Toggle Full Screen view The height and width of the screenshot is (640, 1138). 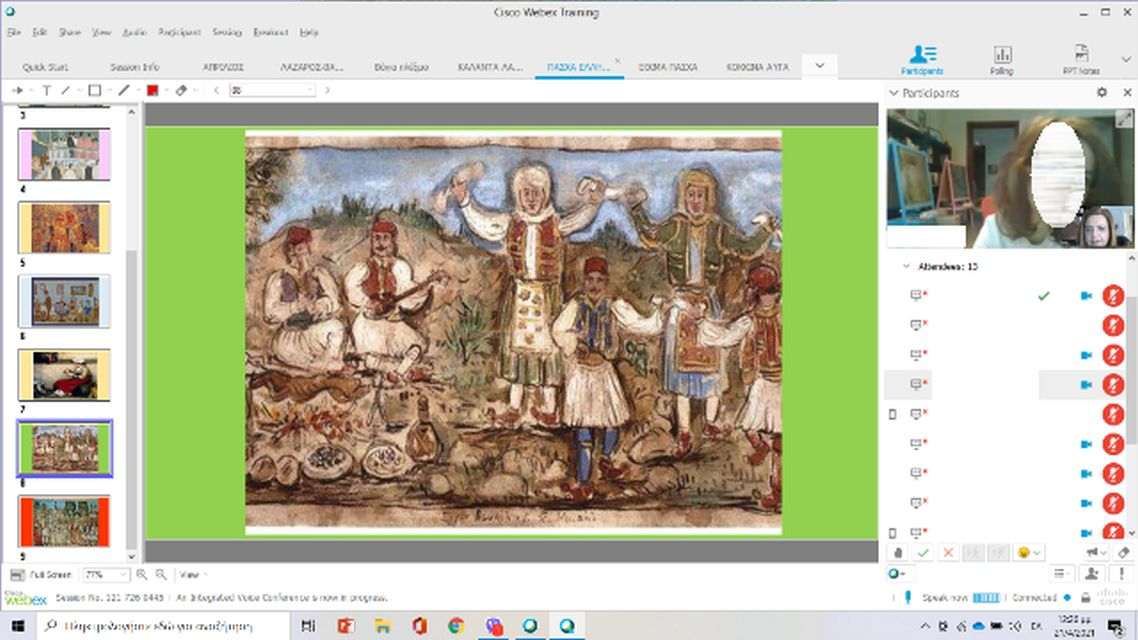(x=41, y=575)
